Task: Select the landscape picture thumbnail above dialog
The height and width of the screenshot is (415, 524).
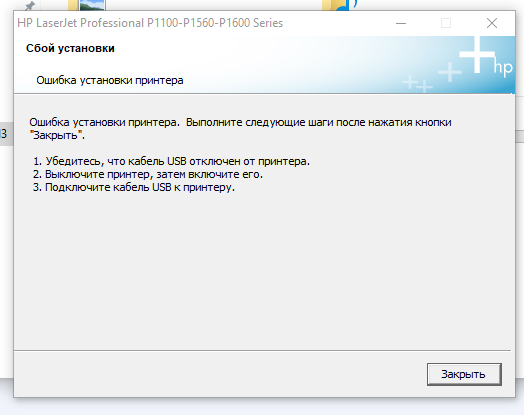Action: 92,5
